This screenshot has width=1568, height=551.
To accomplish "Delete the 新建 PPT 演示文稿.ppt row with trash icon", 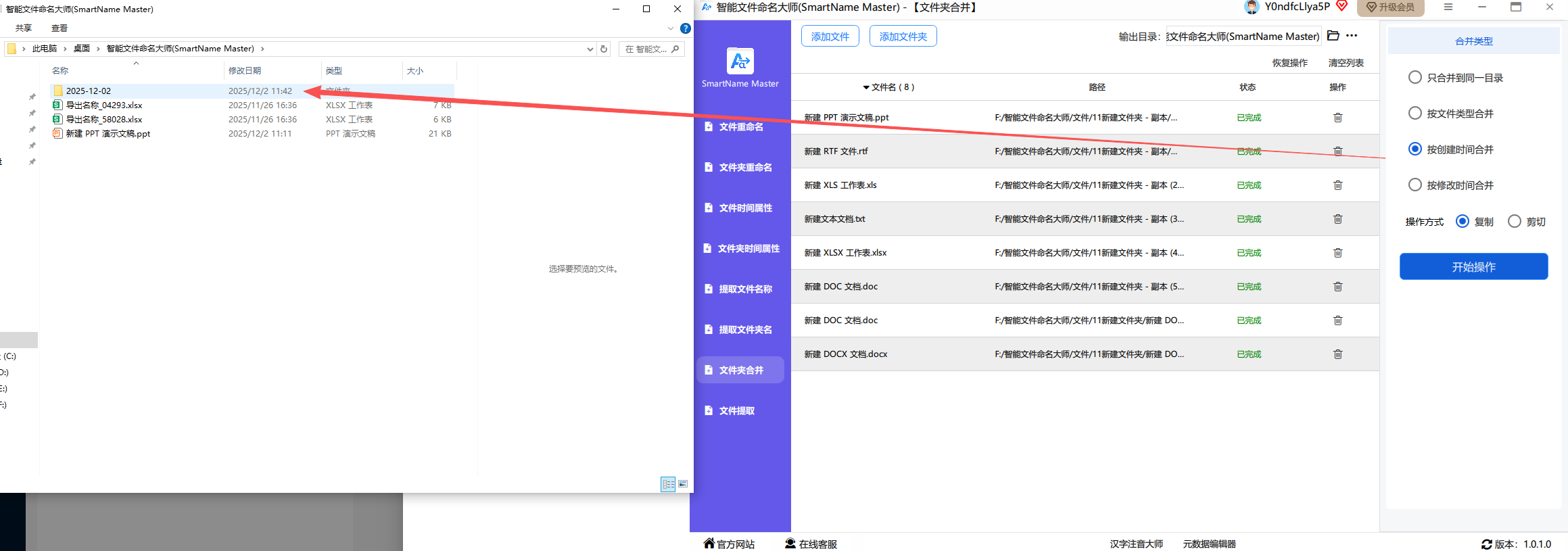I will pyautogui.click(x=1337, y=118).
